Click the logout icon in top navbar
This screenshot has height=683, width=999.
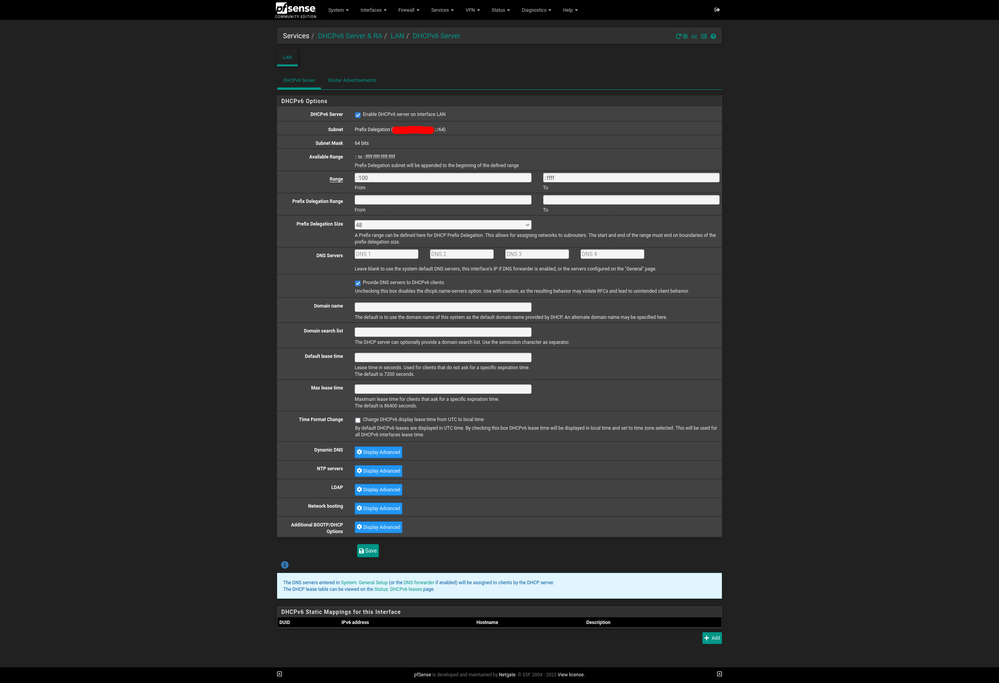(x=717, y=10)
